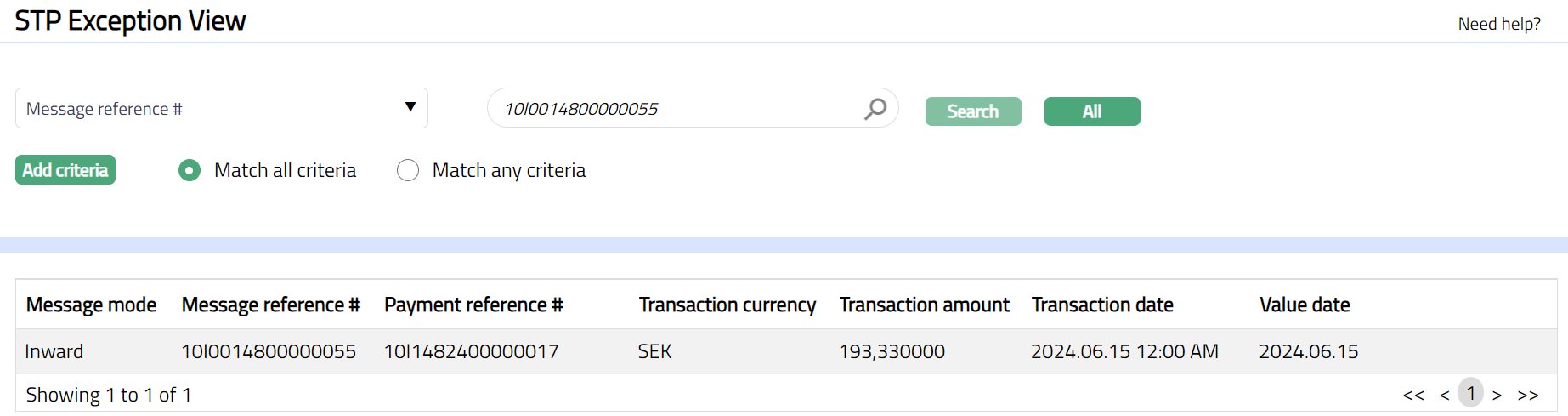The image size is (1568, 416).
Task: Open the Need help? link
Action: [x=1499, y=24]
